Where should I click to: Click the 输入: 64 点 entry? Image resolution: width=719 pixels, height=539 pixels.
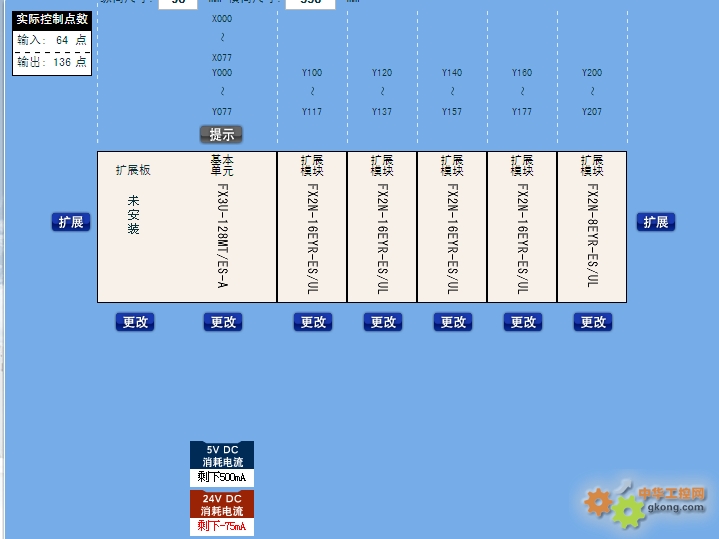pyautogui.click(x=52, y=40)
